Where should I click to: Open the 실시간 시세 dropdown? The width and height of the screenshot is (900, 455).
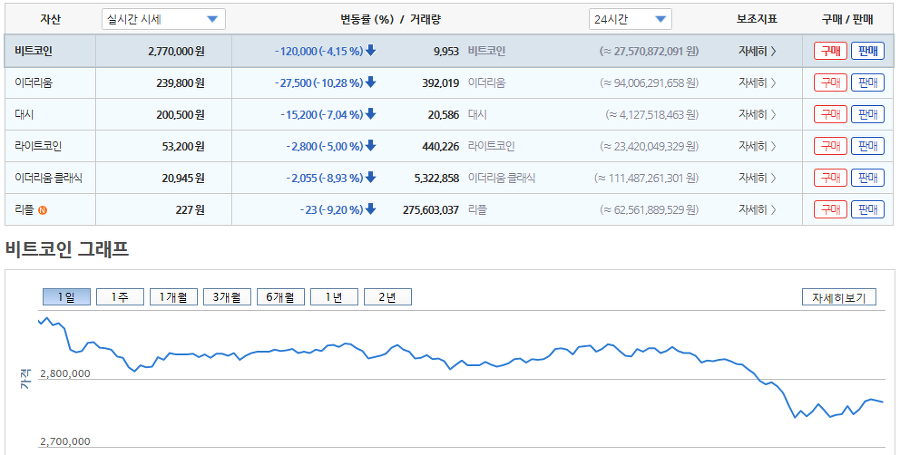click(x=164, y=19)
